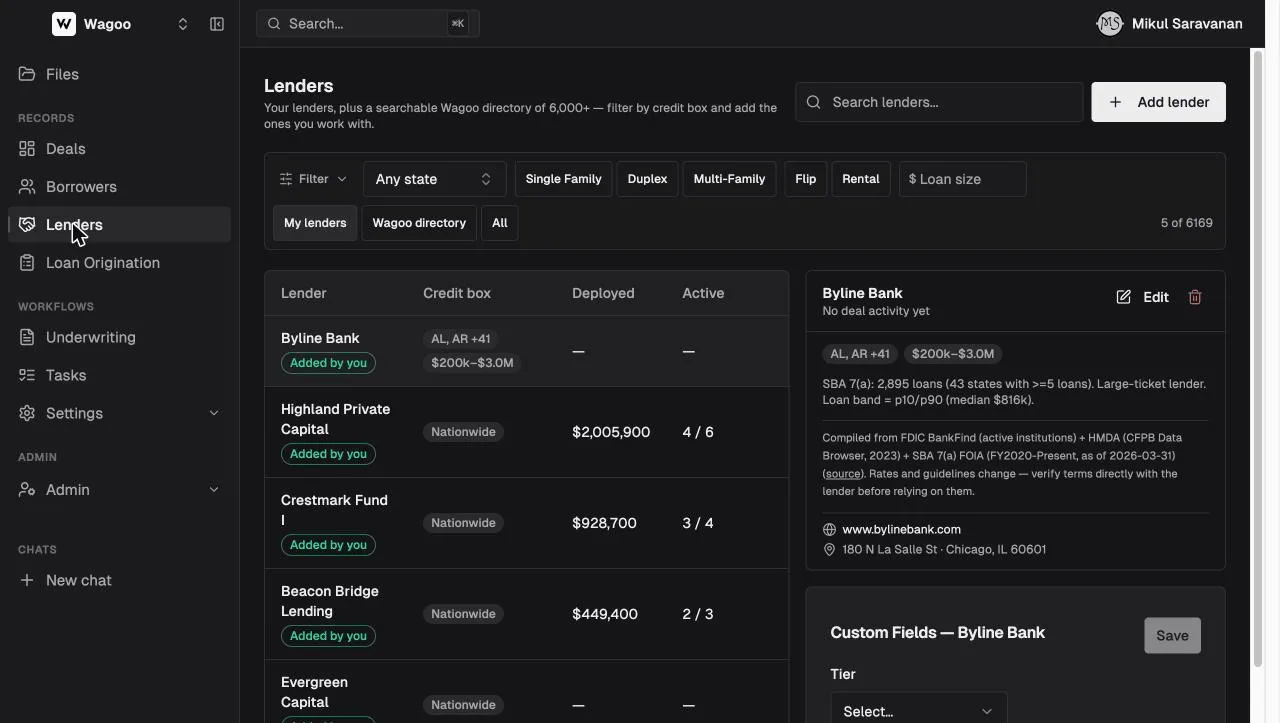The height and width of the screenshot is (723, 1280).
Task: Select Evergreen Capital lender
Action: pyautogui.click(x=526, y=692)
